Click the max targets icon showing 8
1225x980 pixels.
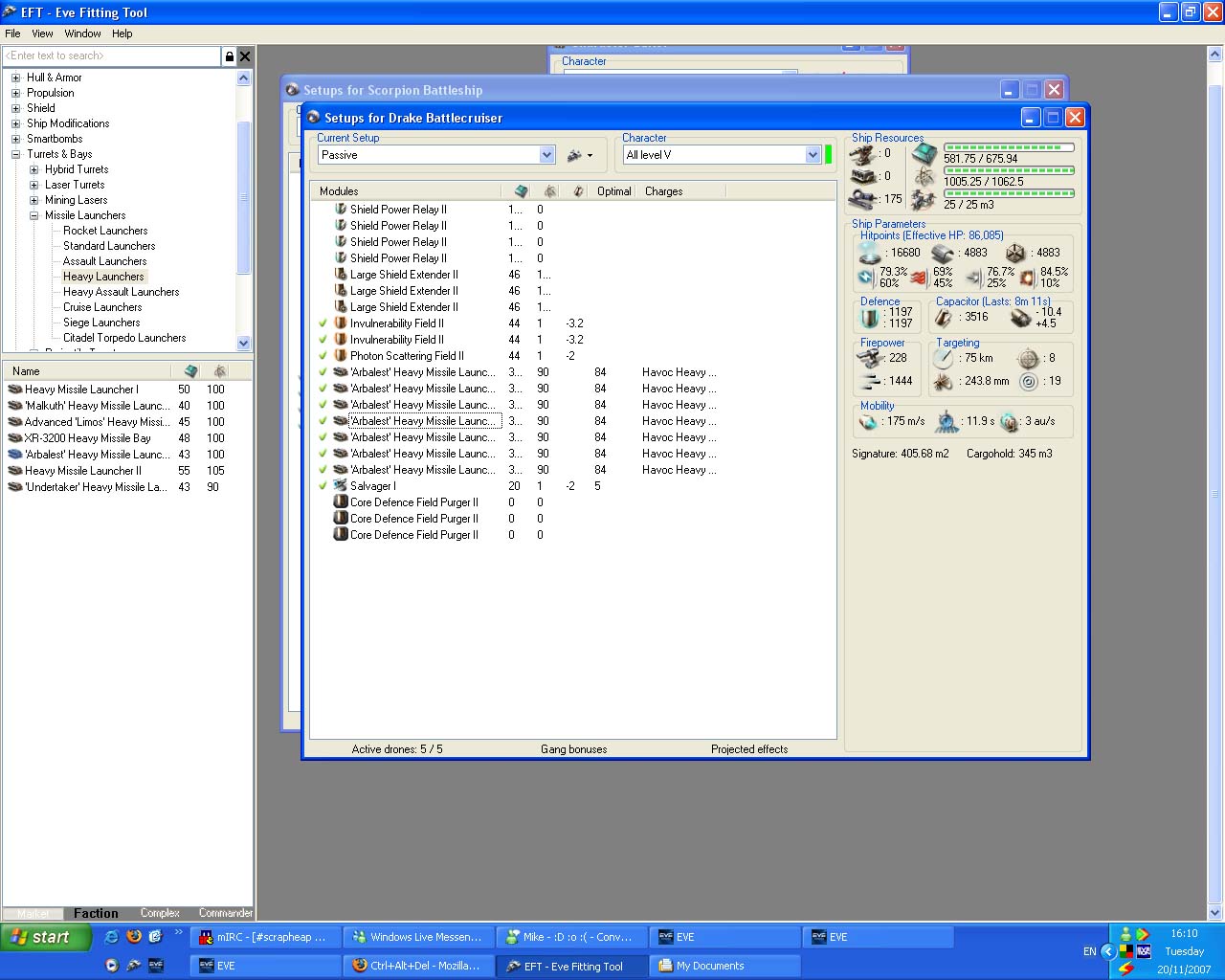coord(1028,358)
